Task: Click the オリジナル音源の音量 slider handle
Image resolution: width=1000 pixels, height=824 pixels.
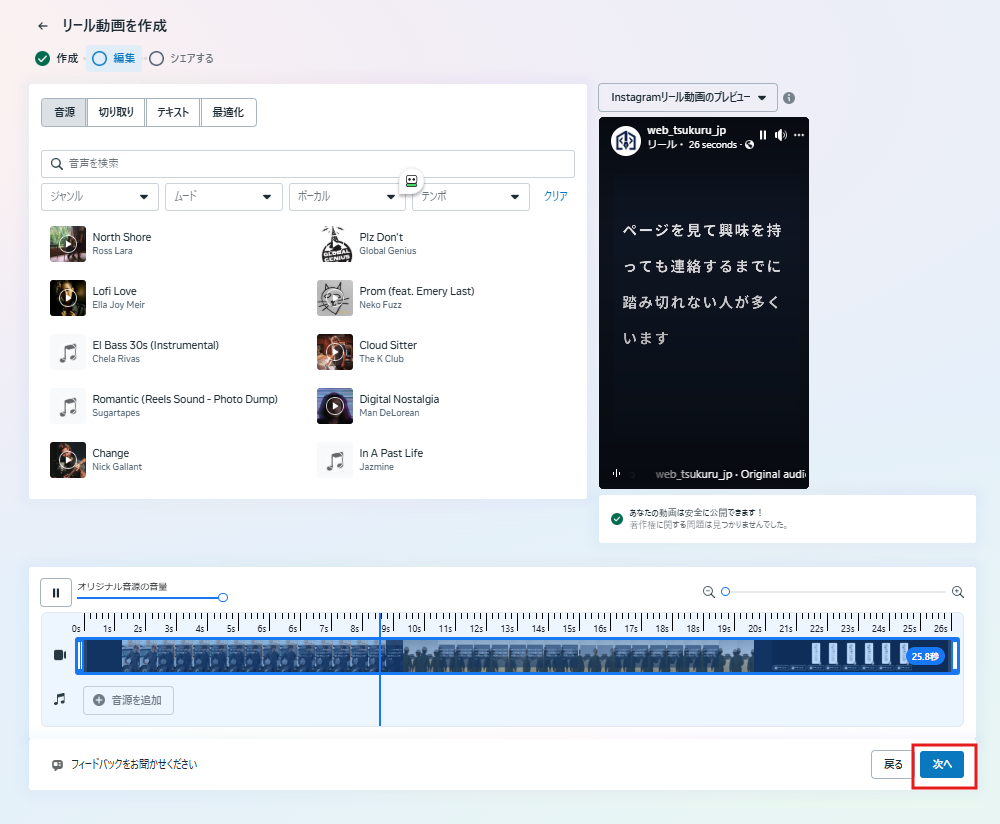Action: (223, 597)
